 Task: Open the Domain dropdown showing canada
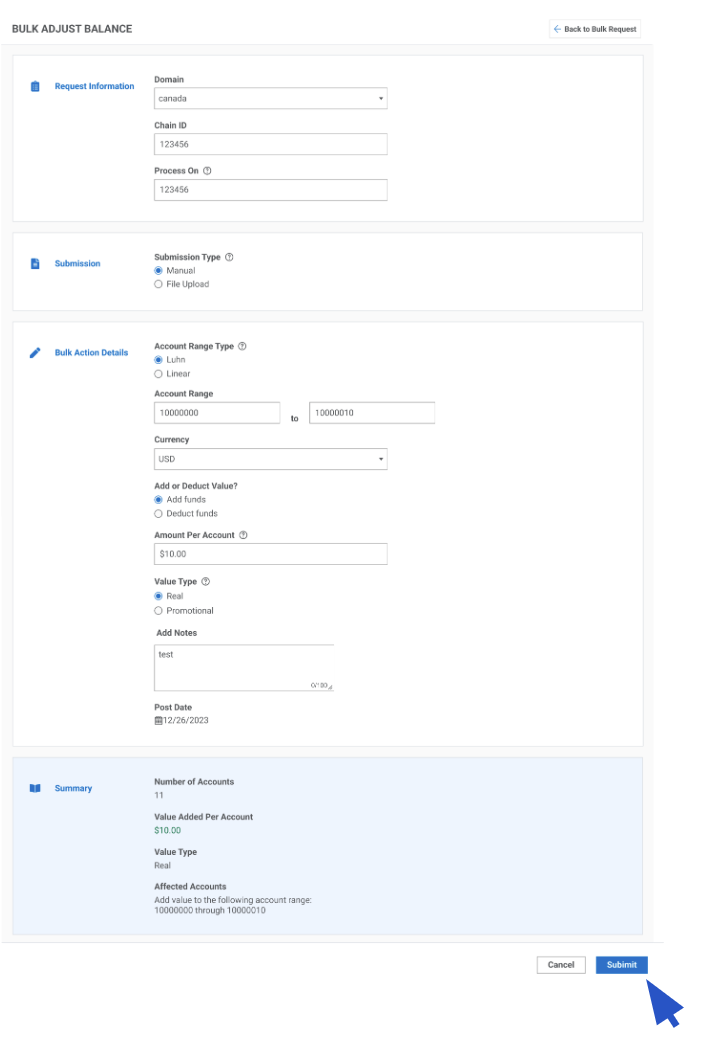(x=270, y=99)
